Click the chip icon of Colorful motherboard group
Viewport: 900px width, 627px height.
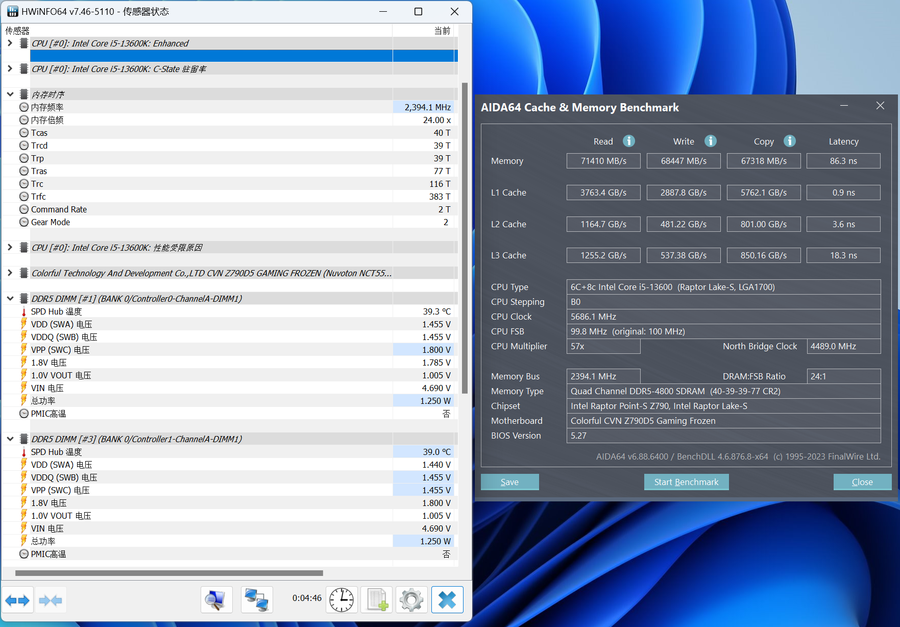[24, 273]
